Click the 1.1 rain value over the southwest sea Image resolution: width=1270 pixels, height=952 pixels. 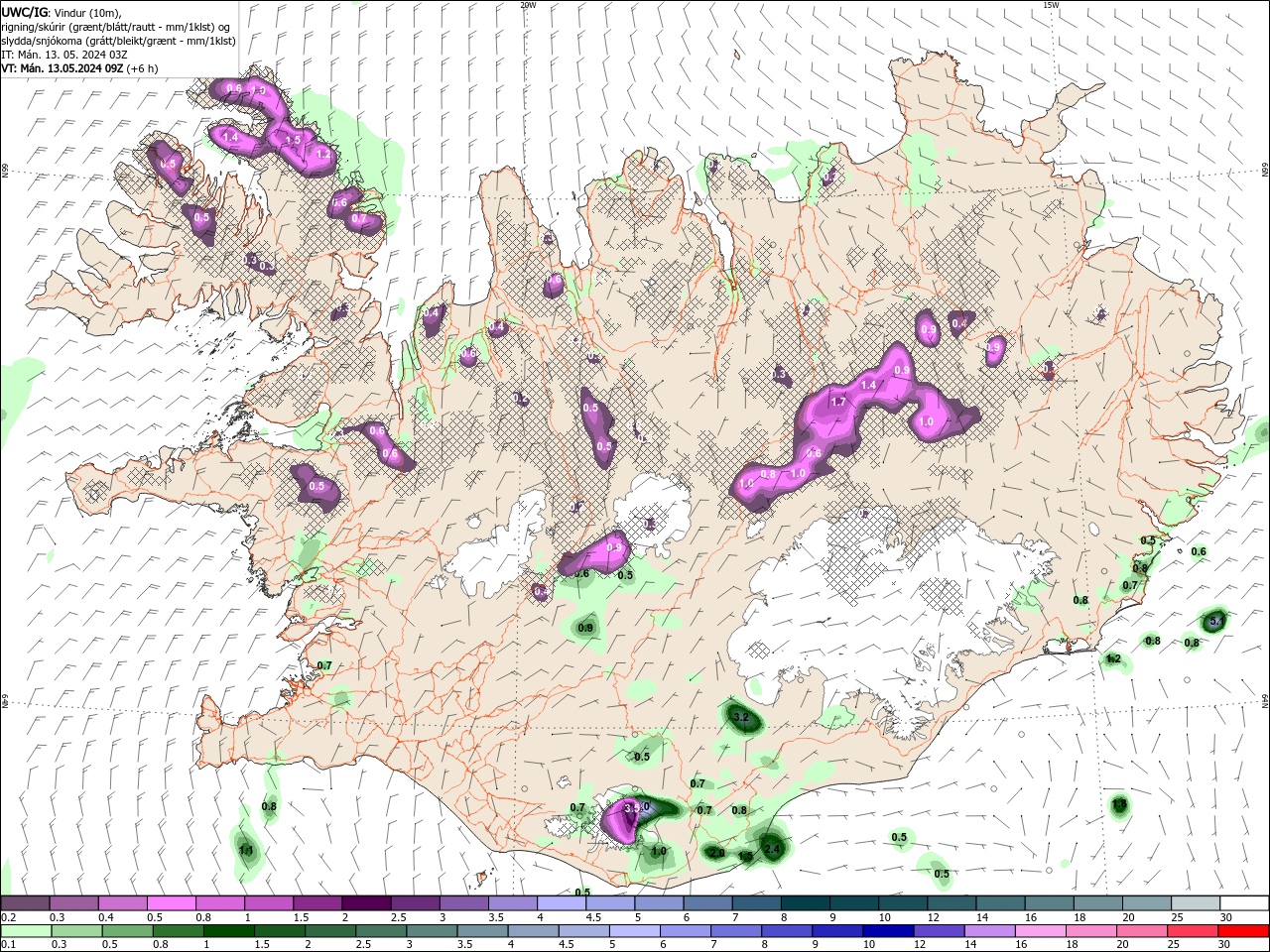click(246, 850)
